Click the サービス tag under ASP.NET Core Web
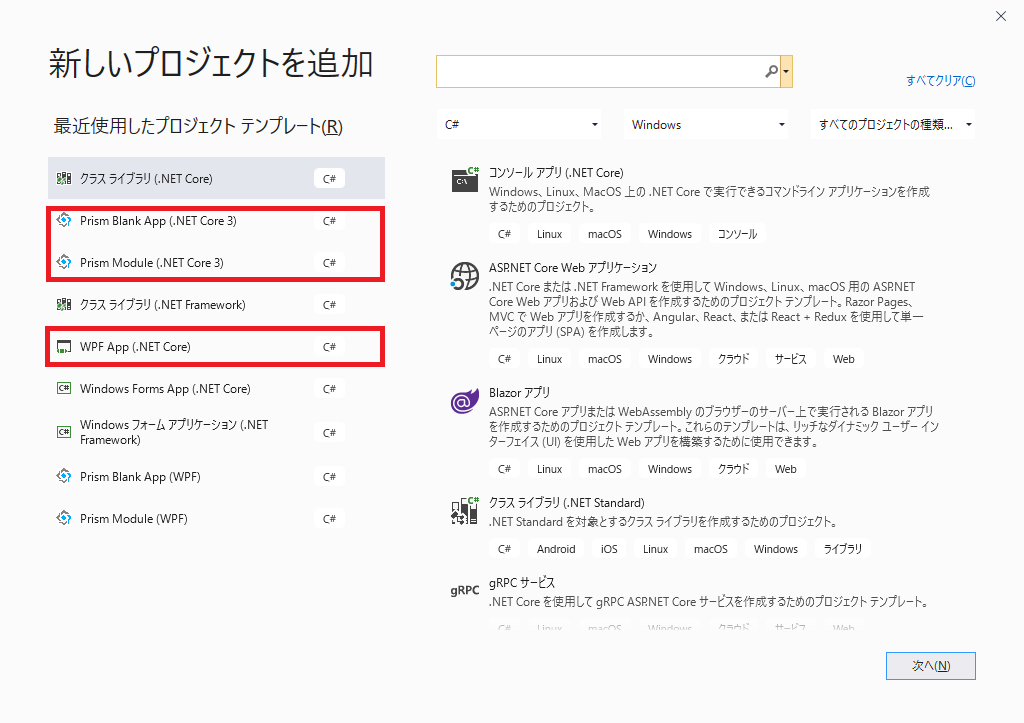 coord(790,359)
